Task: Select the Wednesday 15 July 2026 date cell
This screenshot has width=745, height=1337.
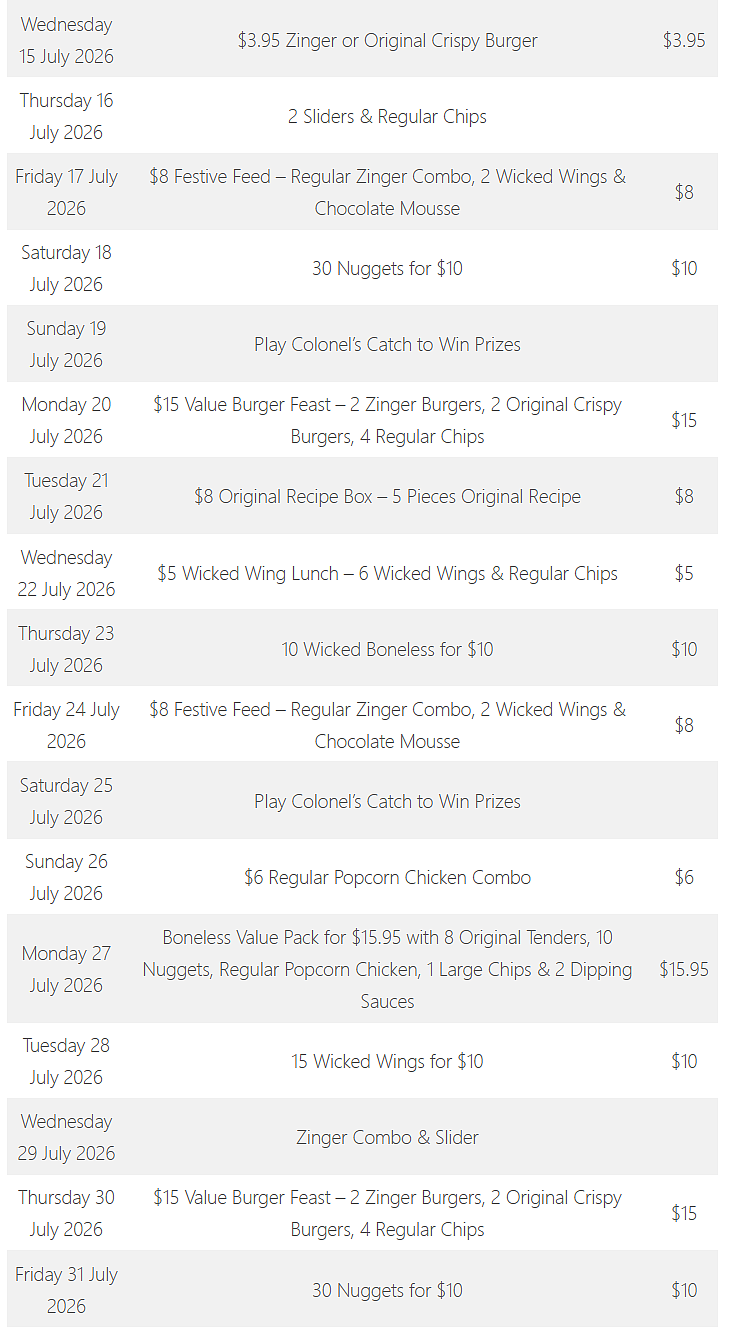Action: pos(66,40)
